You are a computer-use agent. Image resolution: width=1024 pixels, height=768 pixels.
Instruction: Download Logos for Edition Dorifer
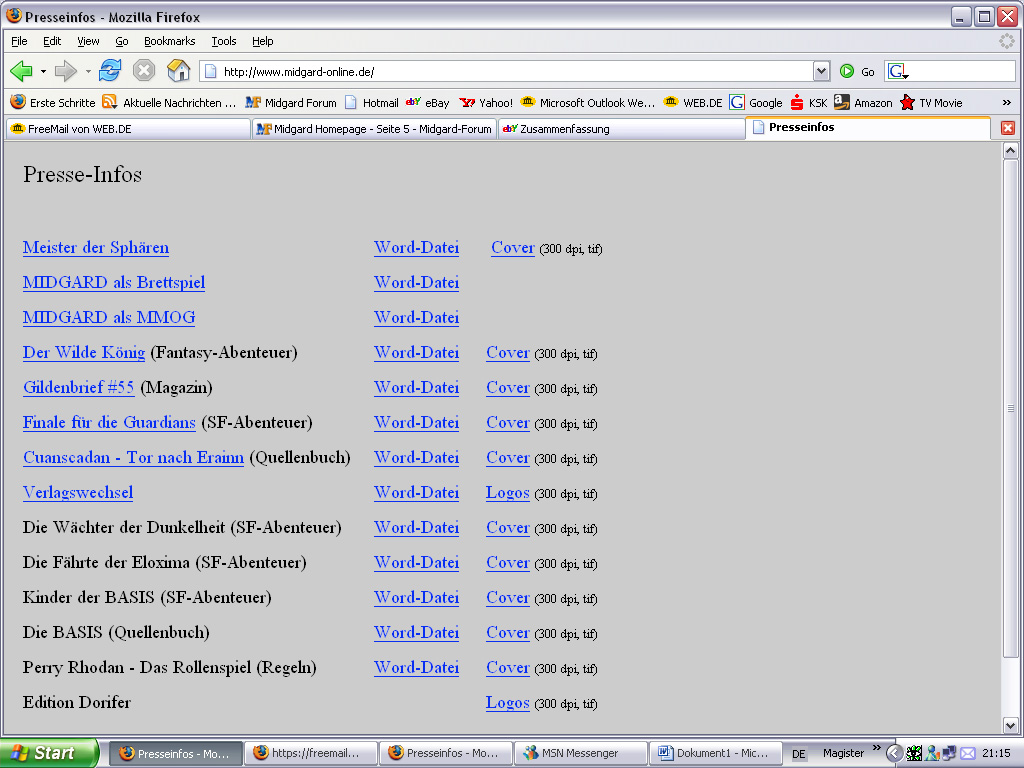point(507,703)
